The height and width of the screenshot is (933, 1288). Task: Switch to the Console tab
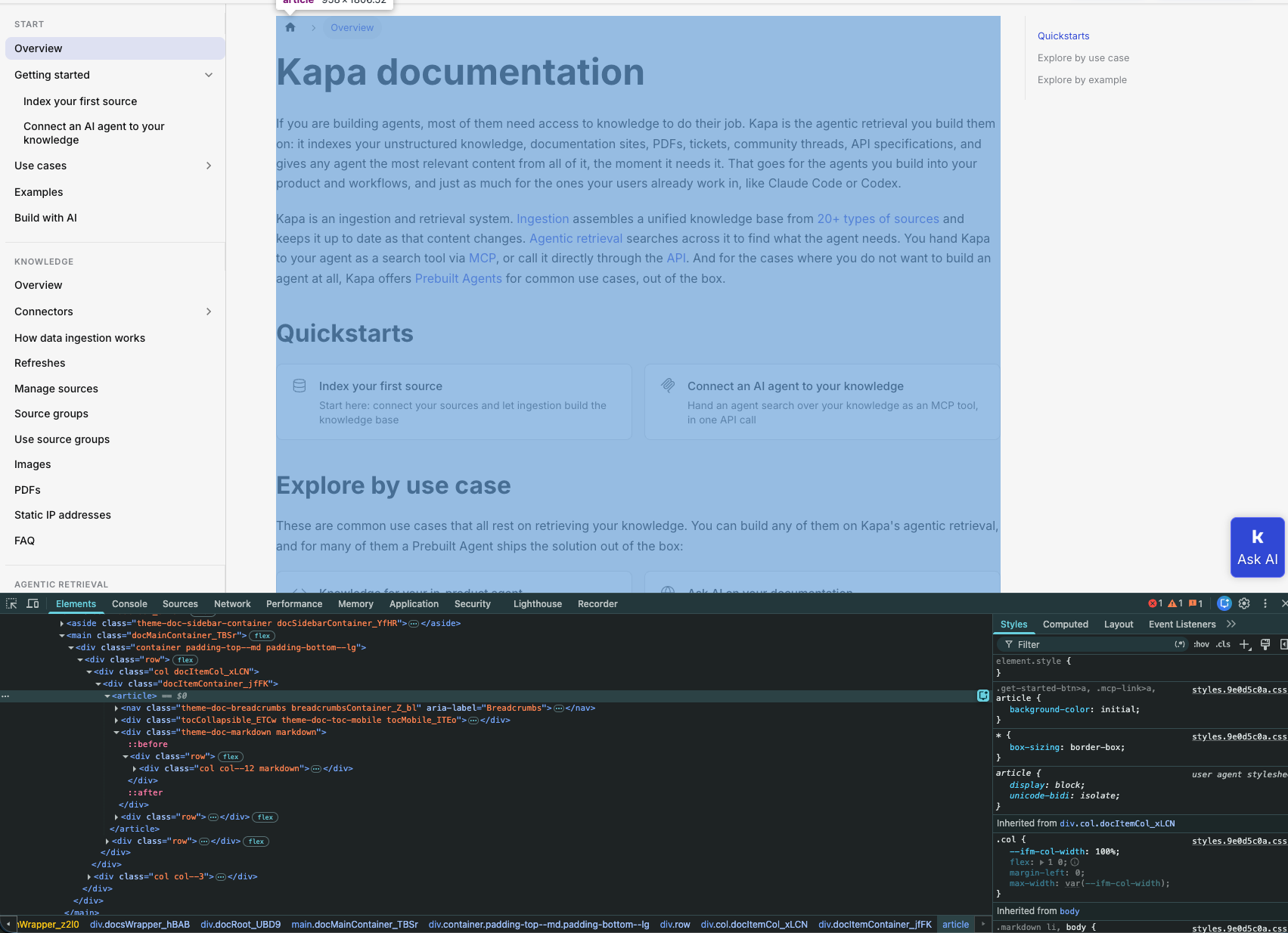point(129,603)
